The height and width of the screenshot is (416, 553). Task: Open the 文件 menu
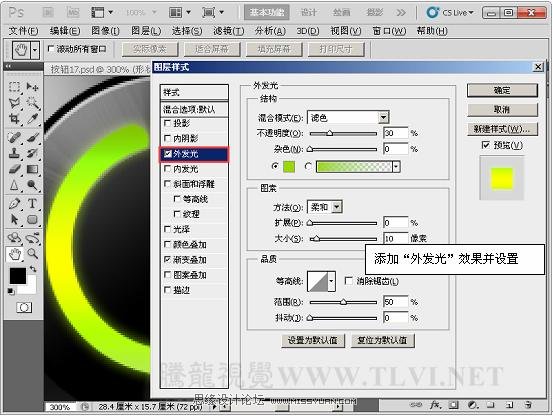[x=23, y=31]
